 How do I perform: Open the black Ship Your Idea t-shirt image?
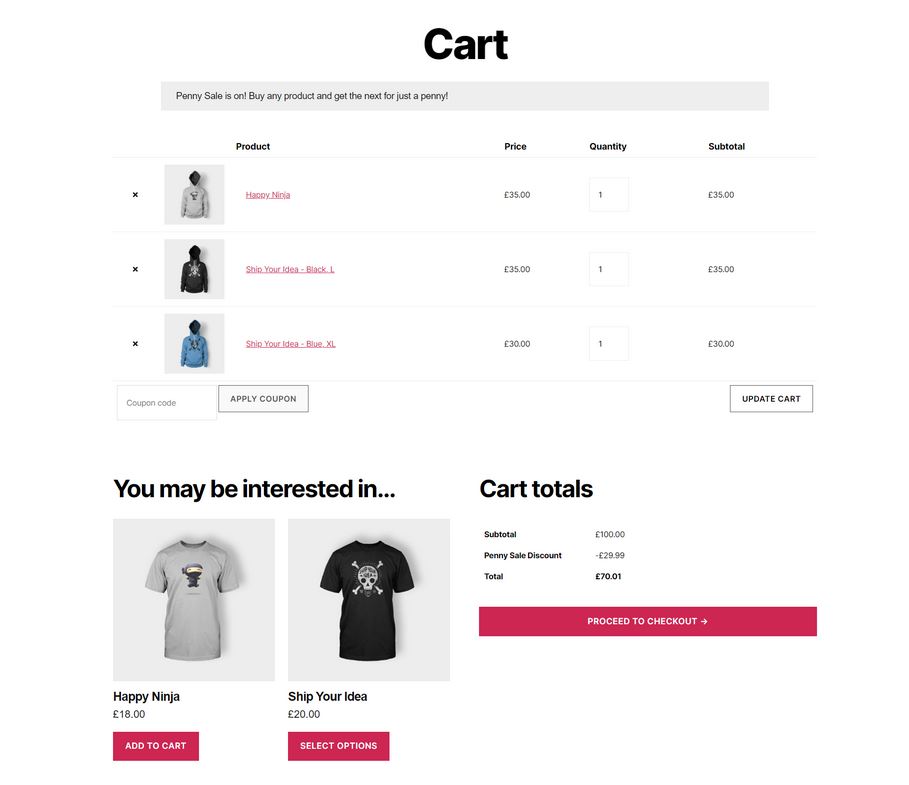(369, 600)
